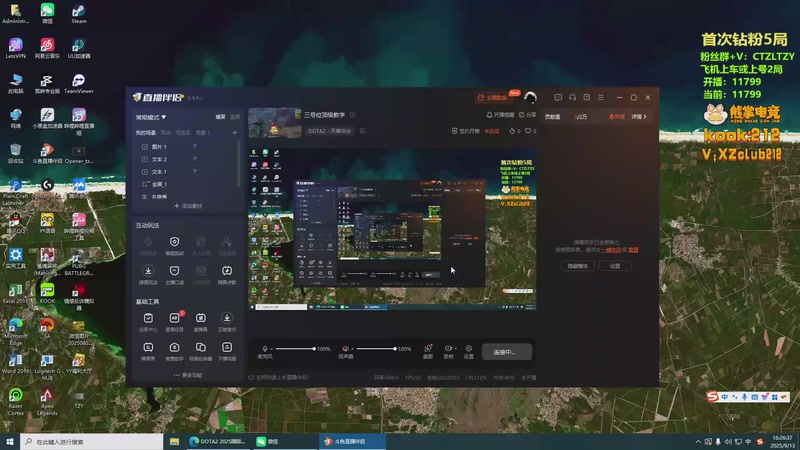This screenshot has width=800, height=450.
Task: Adjust the speaker volume slider
Action: pyautogui.click(x=376, y=348)
